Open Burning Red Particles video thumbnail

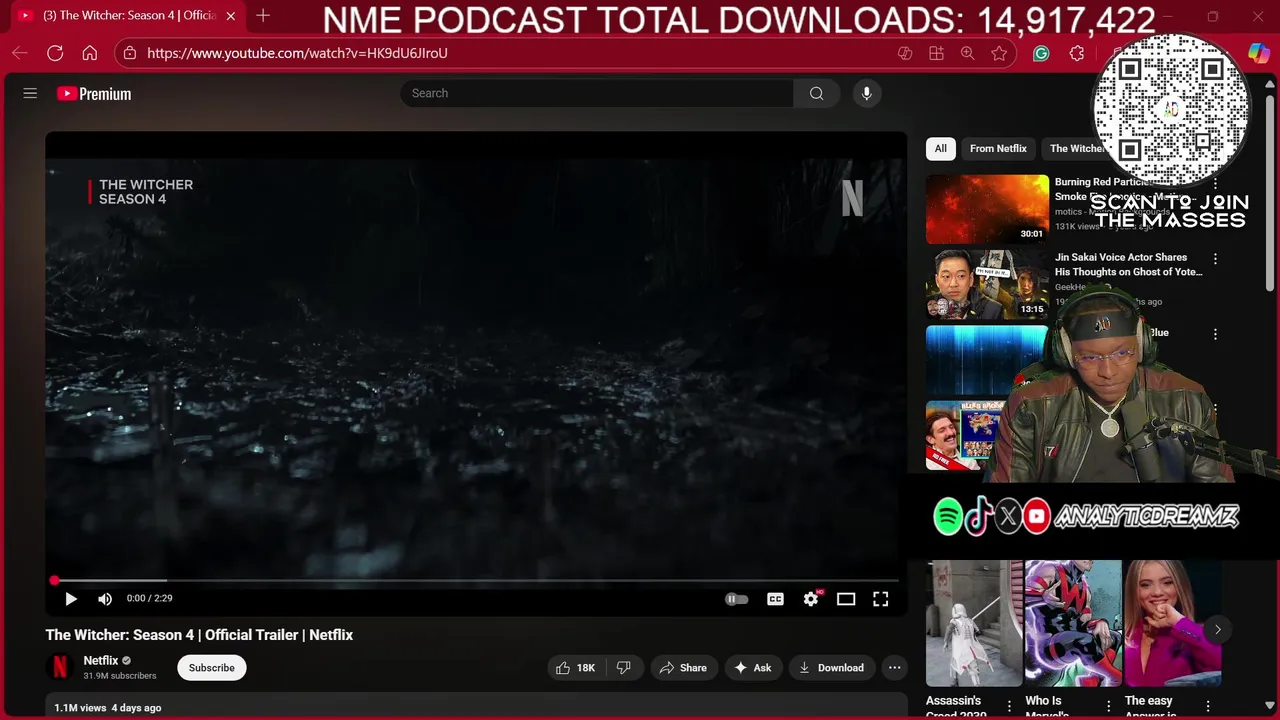click(987, 209)
